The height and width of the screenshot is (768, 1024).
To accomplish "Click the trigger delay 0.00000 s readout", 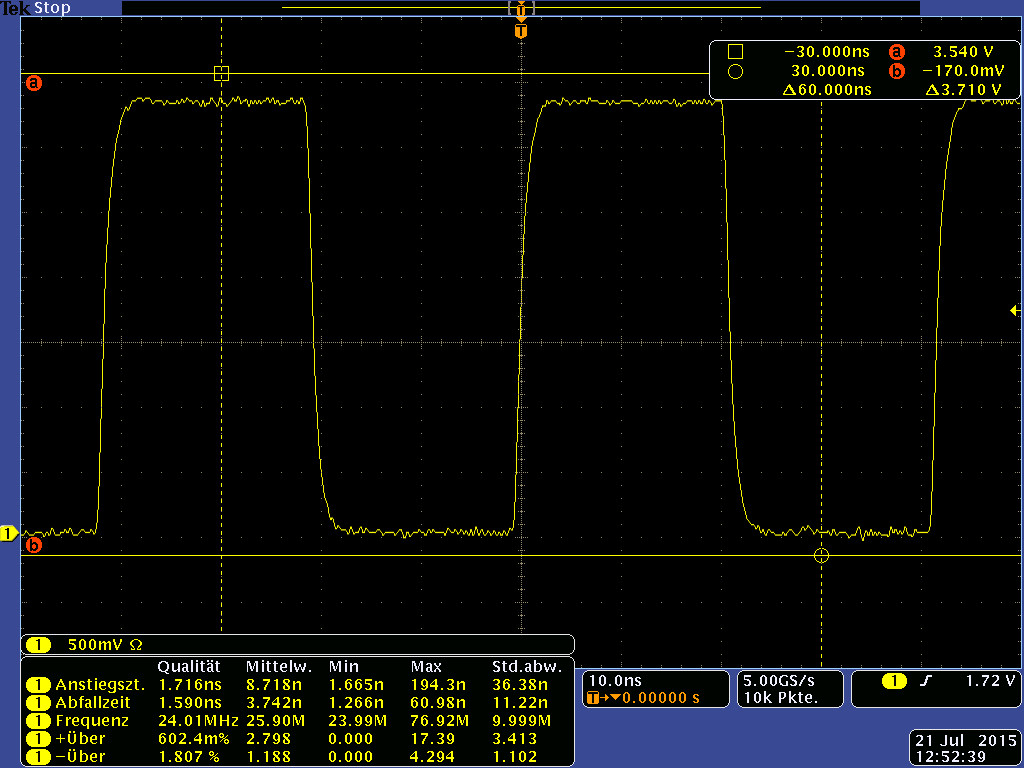I will tap(661, 698).
